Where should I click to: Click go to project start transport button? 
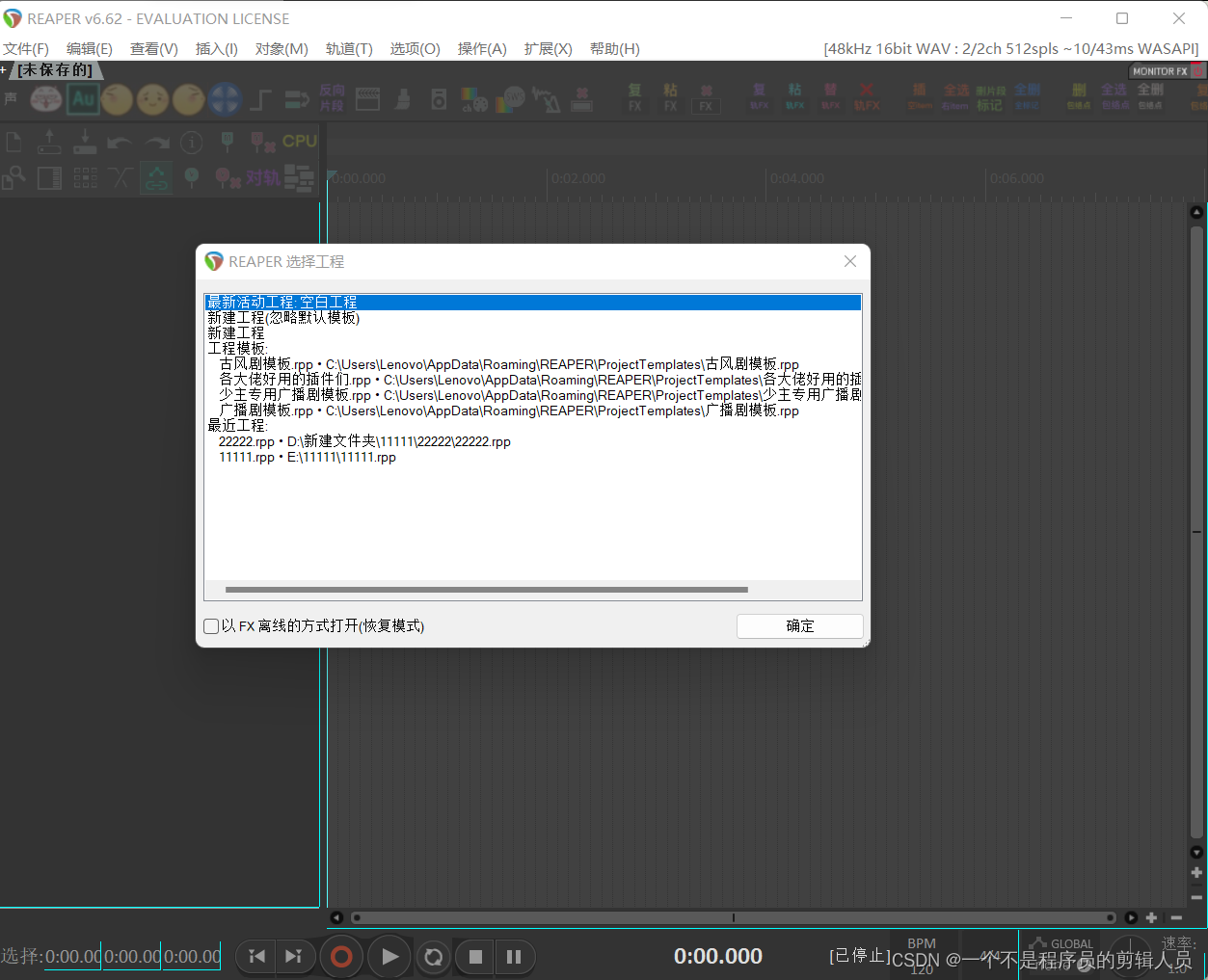[256, 956]
